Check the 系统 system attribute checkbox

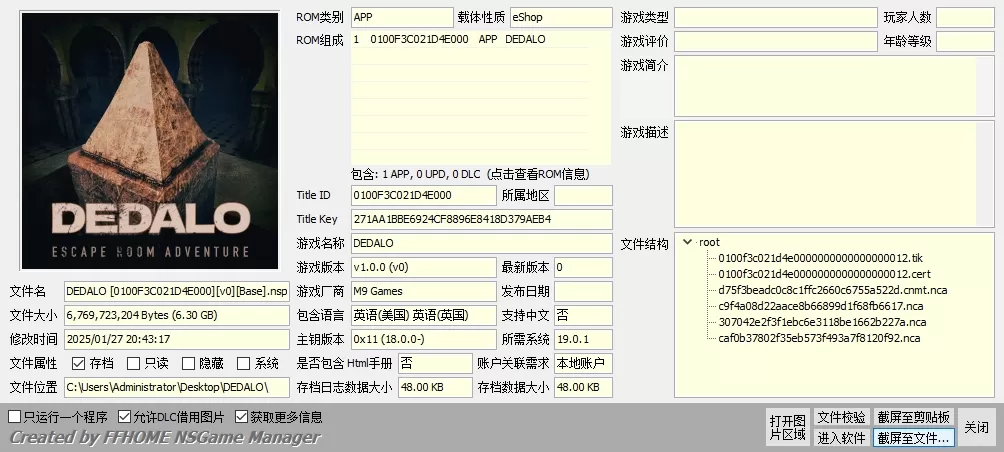pos(243,364)
